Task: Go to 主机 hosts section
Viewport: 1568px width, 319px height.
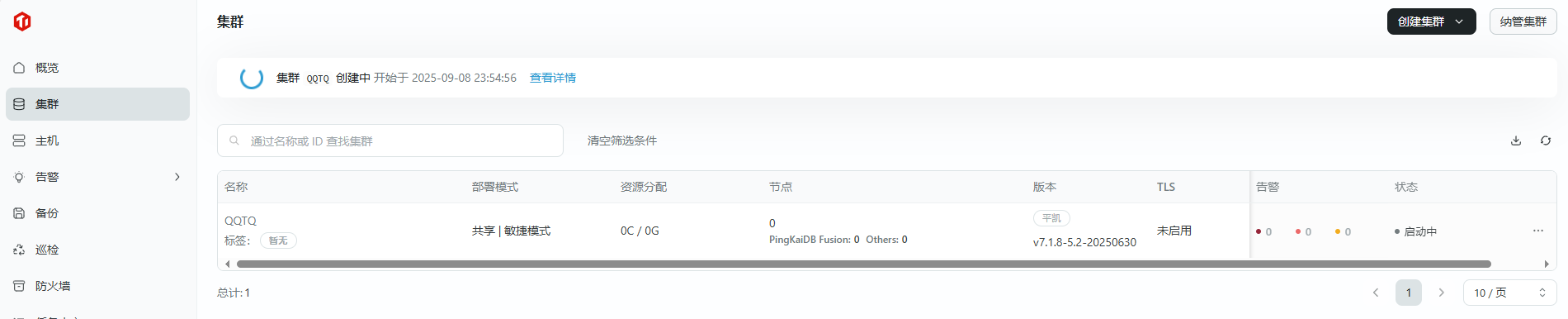Action: [97, 140]
